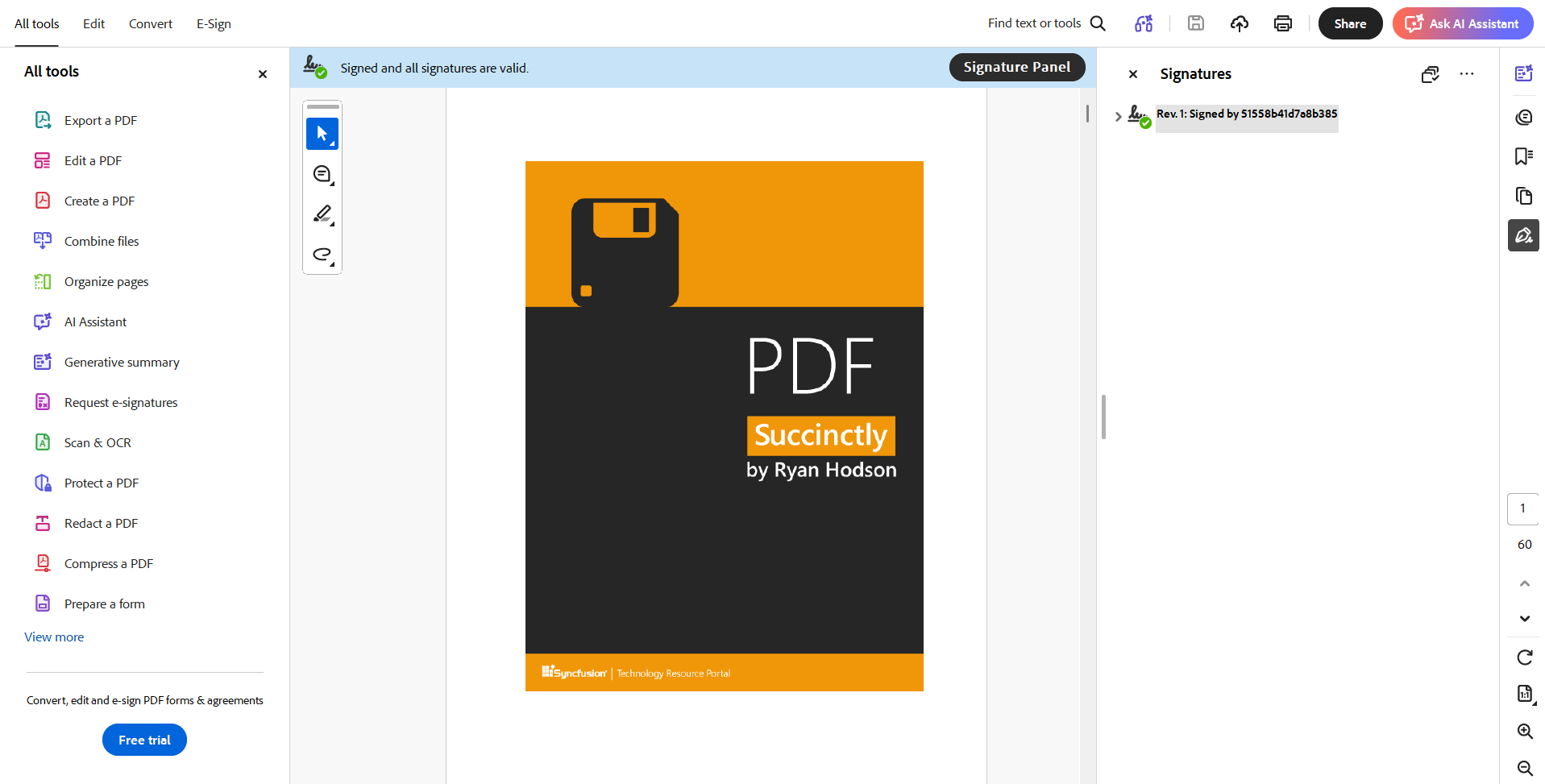Select the Draw freehand lasso tool
The image size is (1545, 784).
point(322,255)
